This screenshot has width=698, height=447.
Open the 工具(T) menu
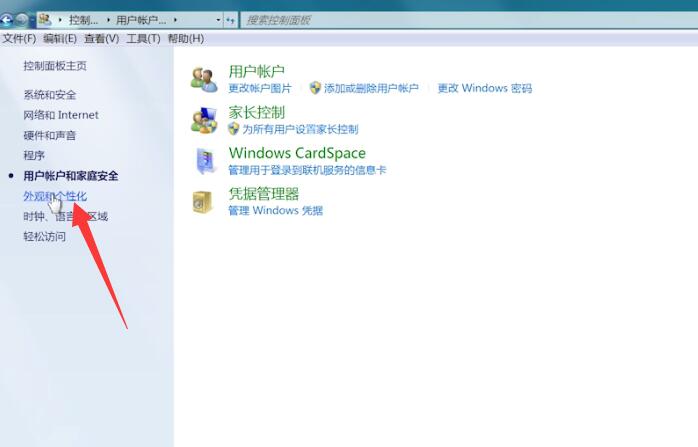pyautogui.click(x=143, y=39)
